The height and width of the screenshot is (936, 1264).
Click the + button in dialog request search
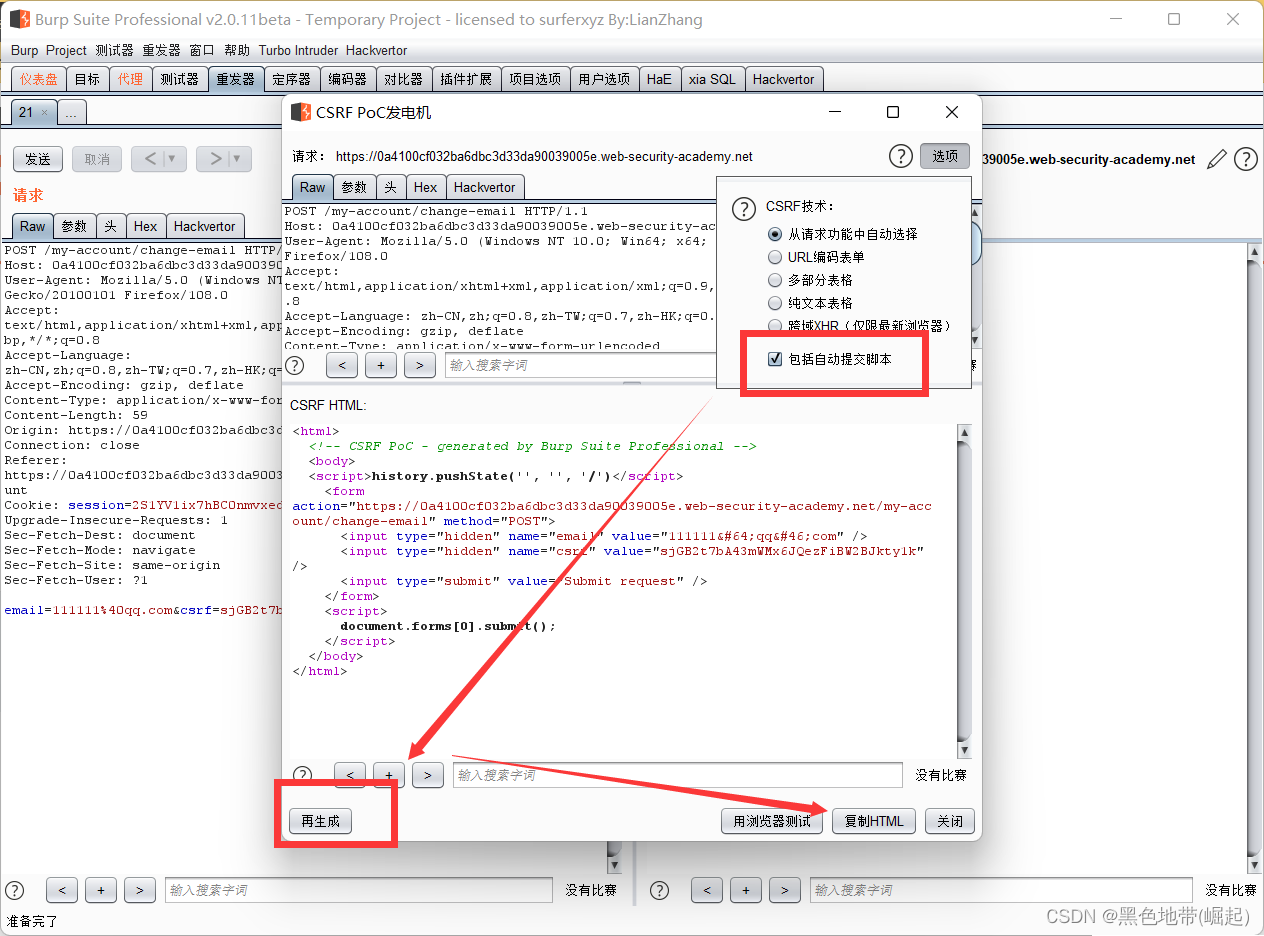pyautogui.click(x=381, y=365)
